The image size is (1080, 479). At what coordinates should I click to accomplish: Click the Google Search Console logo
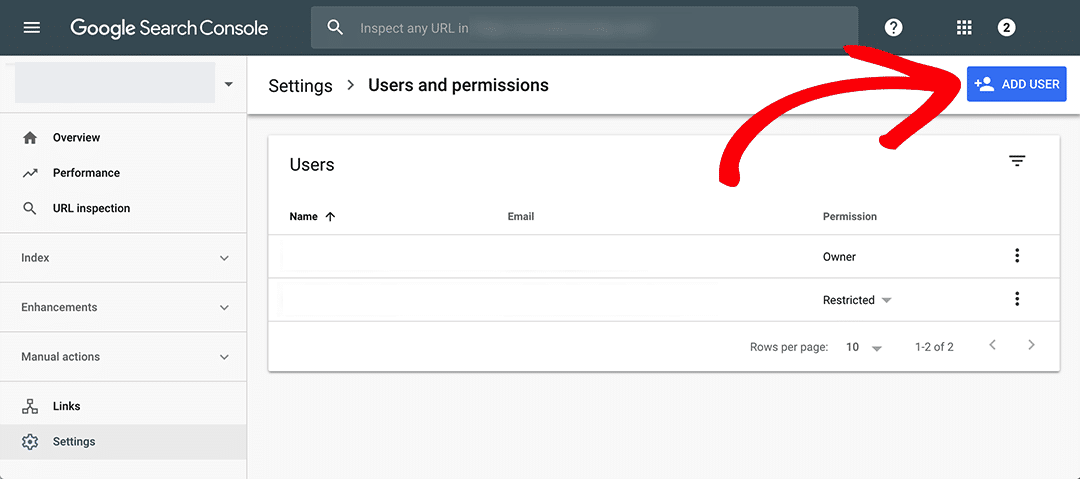pos(169,28)
